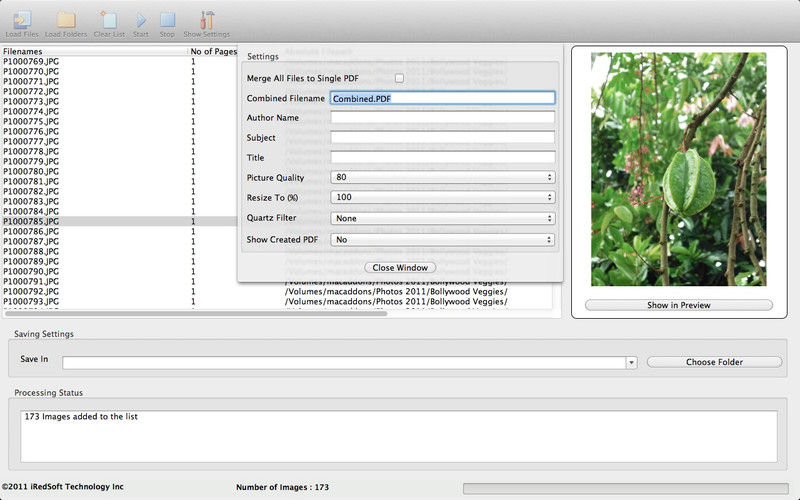Click the 'Number of Images : 173' status label
The image size is (800, 500).
pyautogui.click(x=282, y=487)
